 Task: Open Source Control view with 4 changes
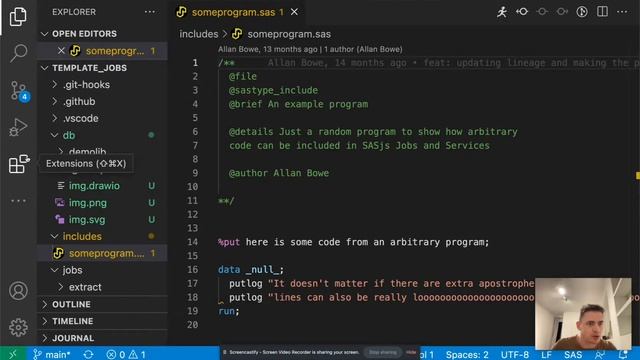coord(19,91)
